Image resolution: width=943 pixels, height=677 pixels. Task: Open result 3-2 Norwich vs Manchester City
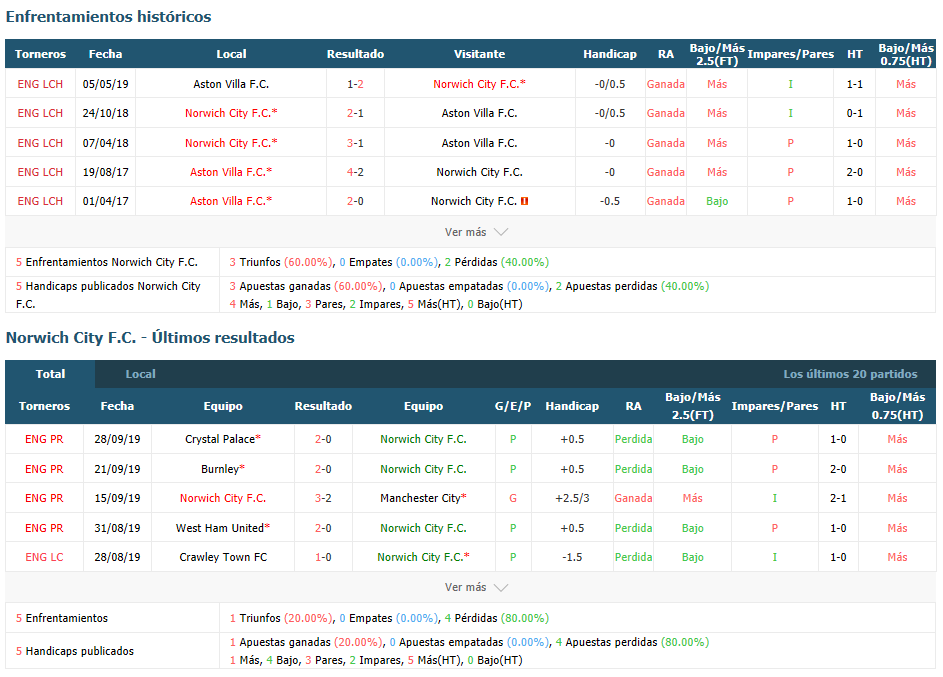pyautogui.click(x=323, y=498)
